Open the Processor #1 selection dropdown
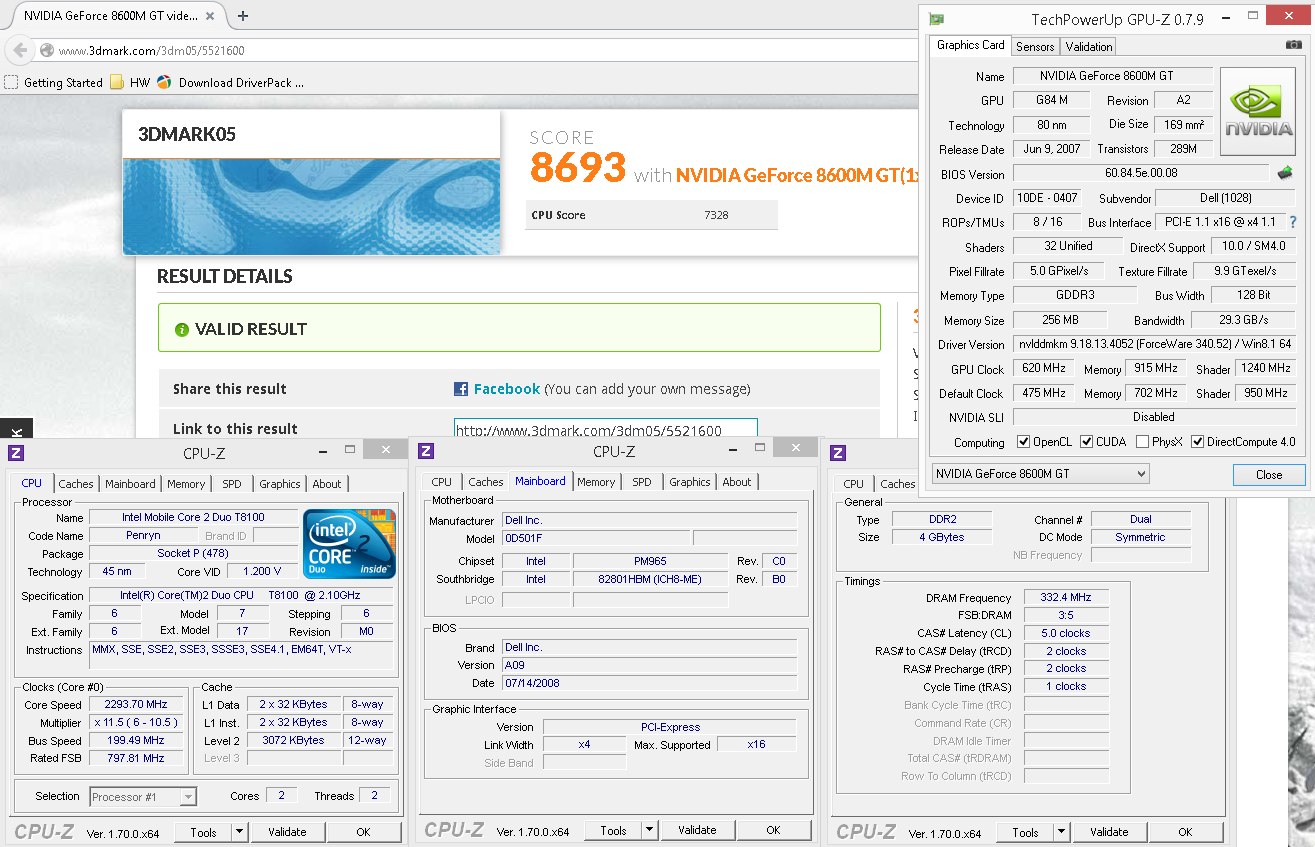Image resolution: width=1315 pixels, height=847 pixels. click(x=143, y=797)
